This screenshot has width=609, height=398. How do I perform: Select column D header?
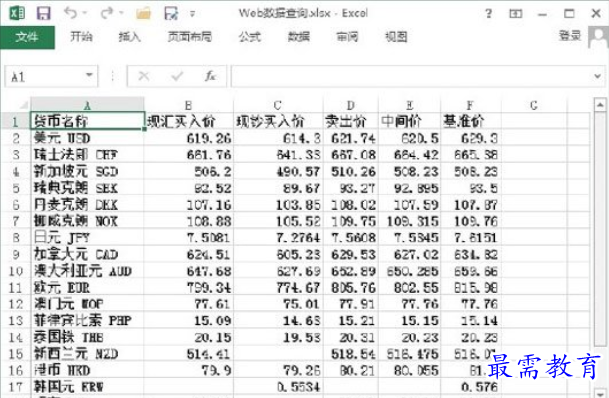tap(350, 105)
